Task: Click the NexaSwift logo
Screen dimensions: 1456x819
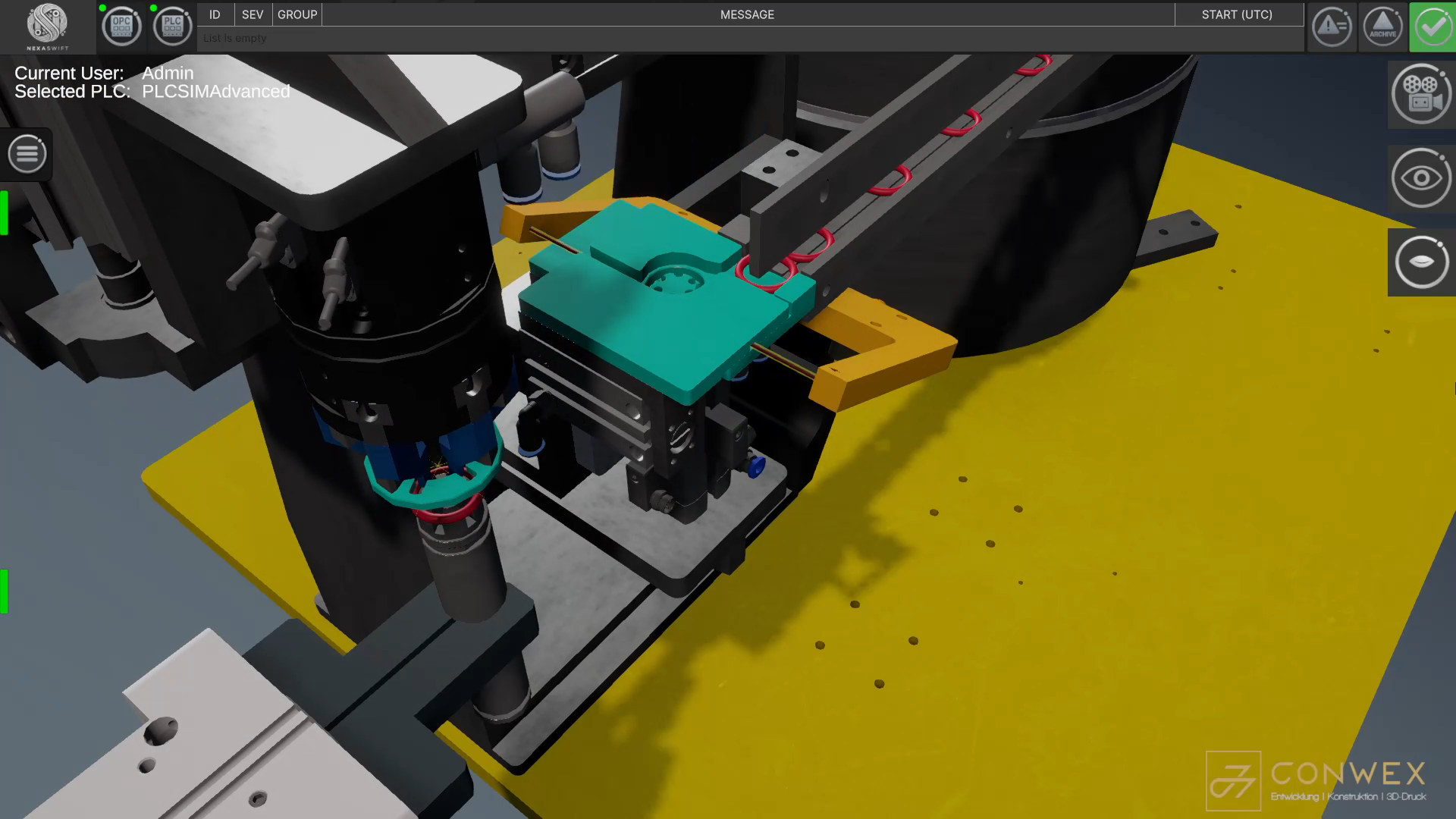Action: pyautogui.click(x=48, y=27)
